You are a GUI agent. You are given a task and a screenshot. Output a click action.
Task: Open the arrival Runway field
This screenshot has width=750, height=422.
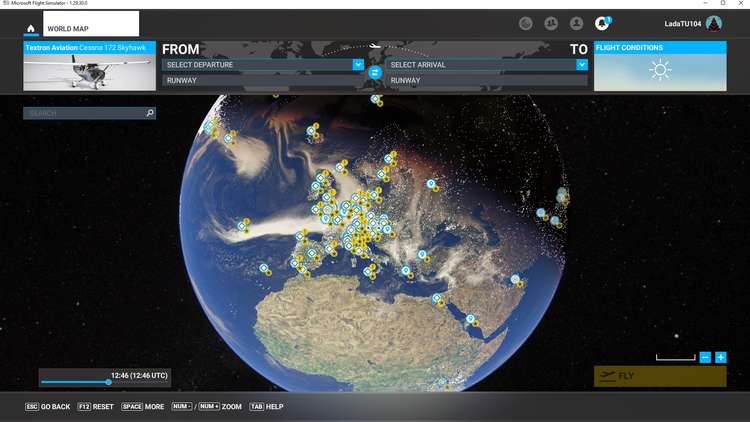point(487,80)
